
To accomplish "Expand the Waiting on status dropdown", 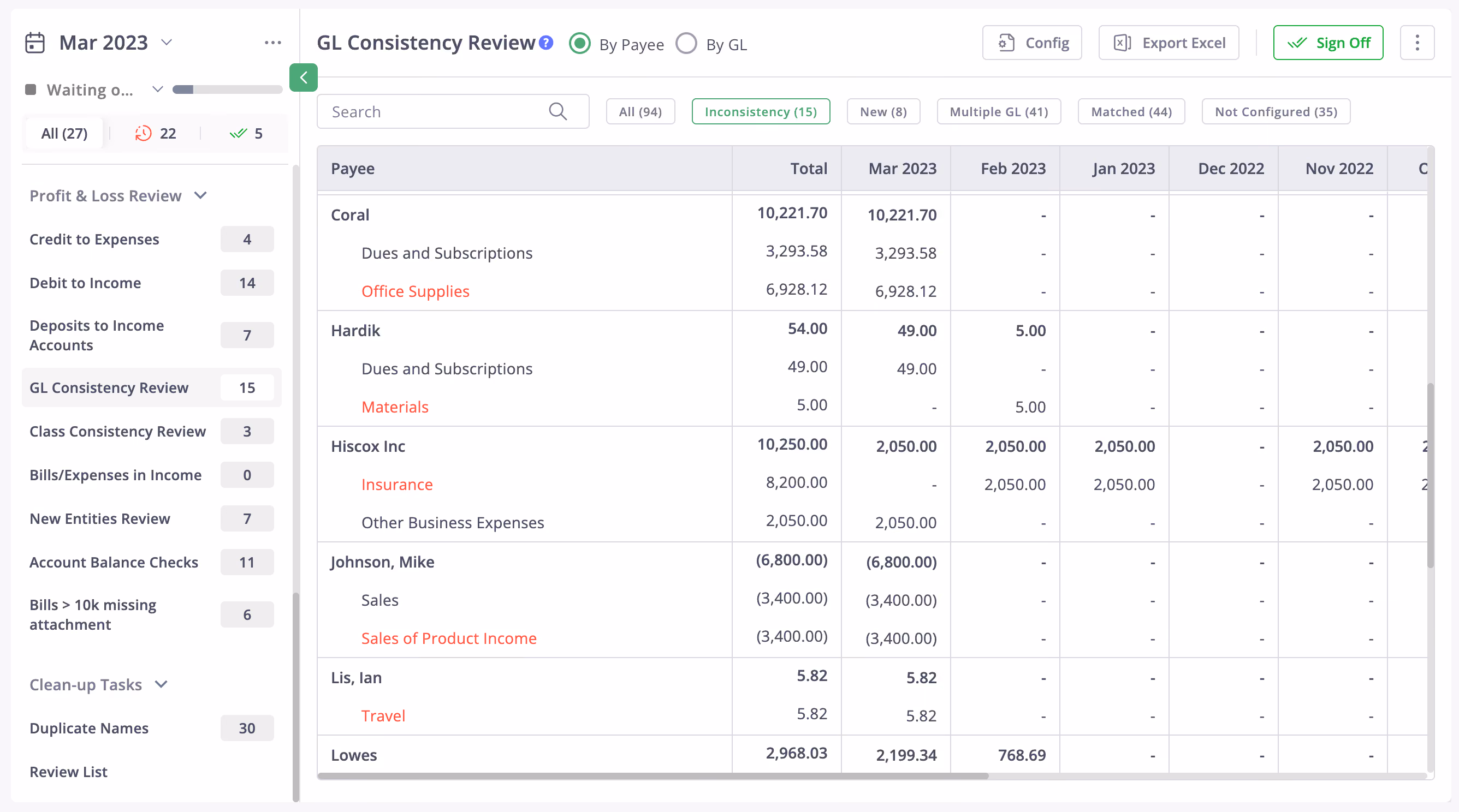I will pos(157,89).
